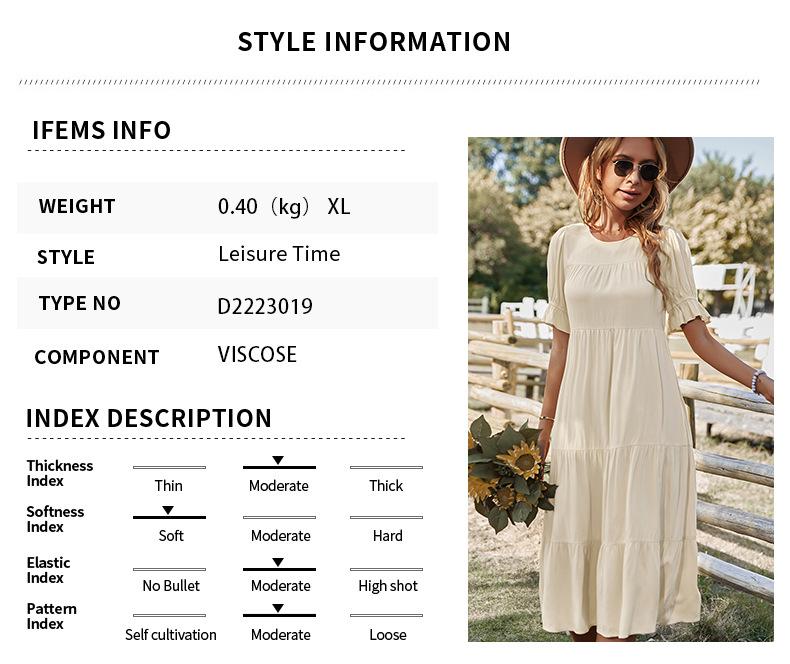
Task: Choose the High shot elastic option
Action: [387, 585]
